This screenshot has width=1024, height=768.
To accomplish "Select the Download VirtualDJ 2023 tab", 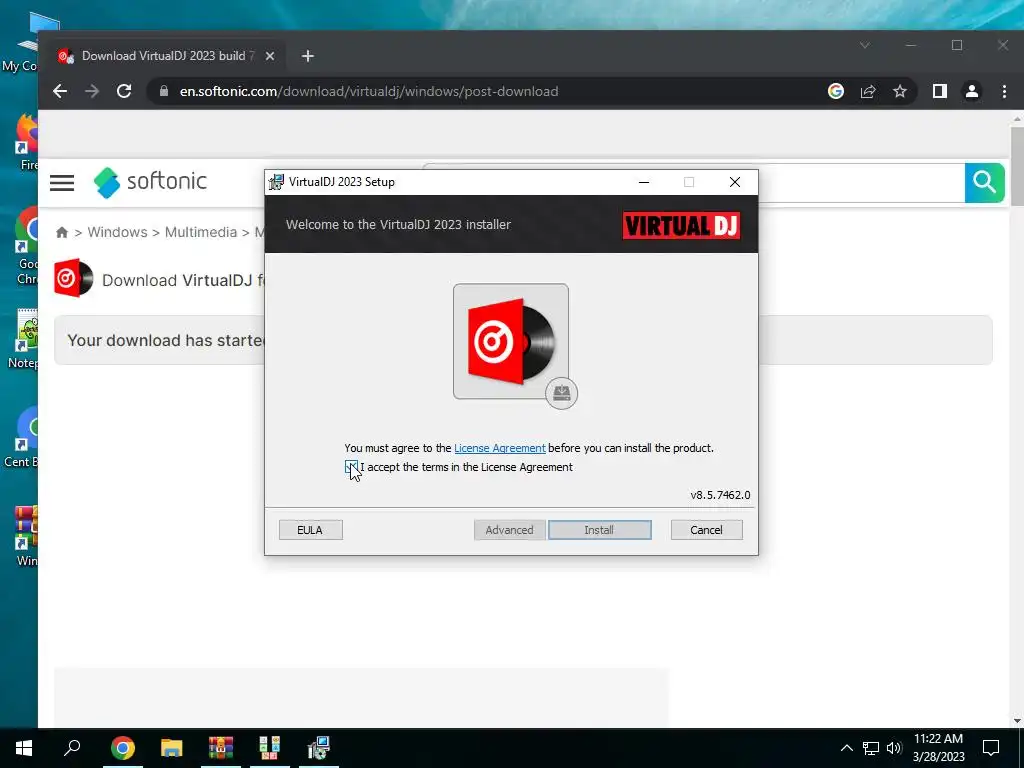I will pyautogui.click(x=167, y=56).
